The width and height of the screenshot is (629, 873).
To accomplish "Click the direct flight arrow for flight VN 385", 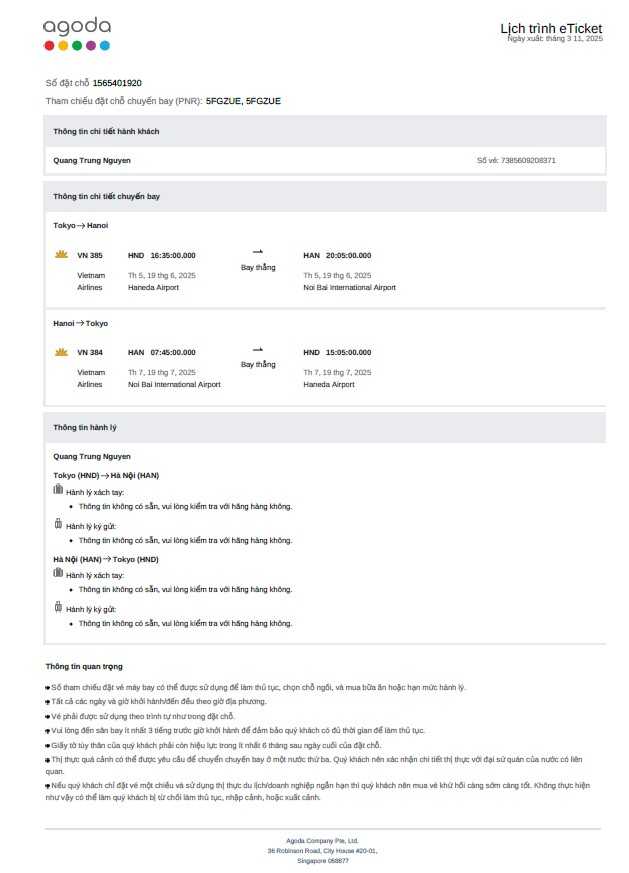I will click(258, 252).
